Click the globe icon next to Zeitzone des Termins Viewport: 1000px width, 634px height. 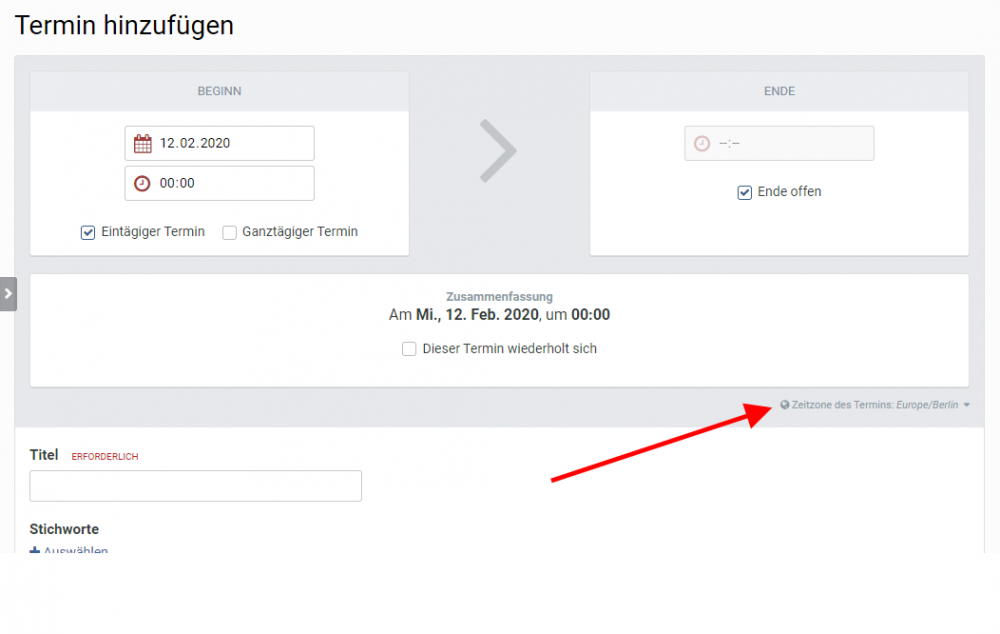784,404
